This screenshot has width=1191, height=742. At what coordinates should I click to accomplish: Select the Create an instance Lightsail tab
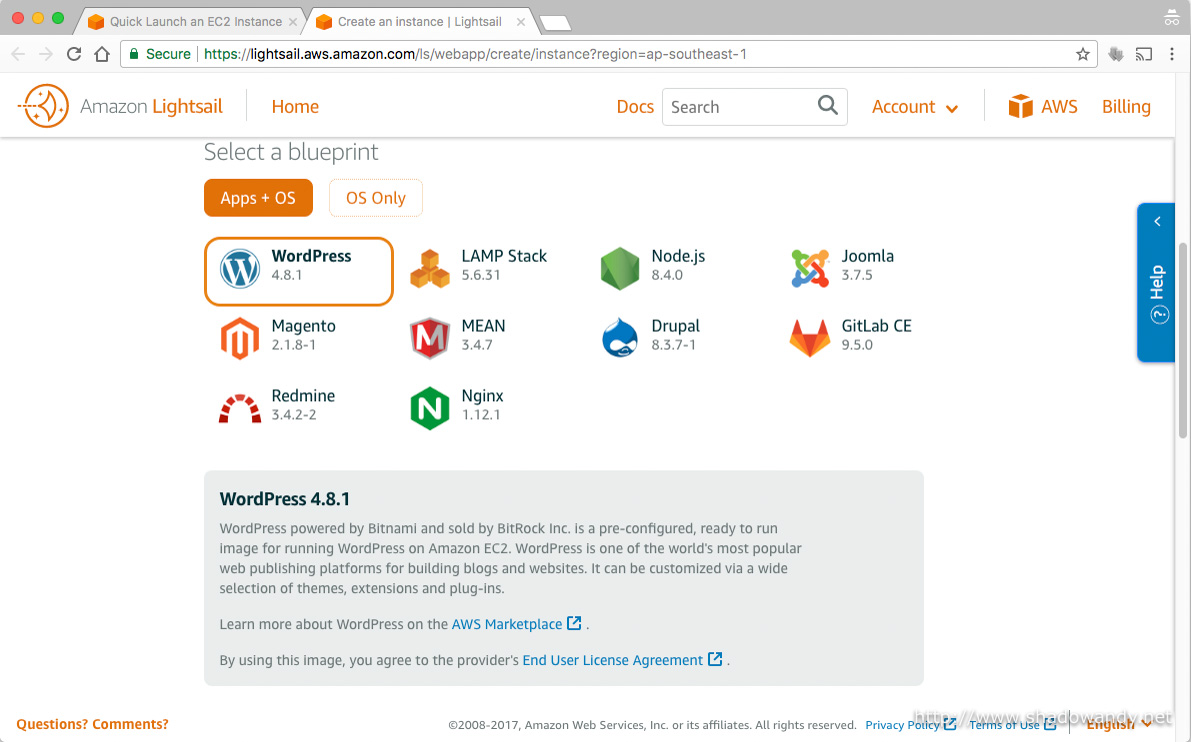pos(419,22)
